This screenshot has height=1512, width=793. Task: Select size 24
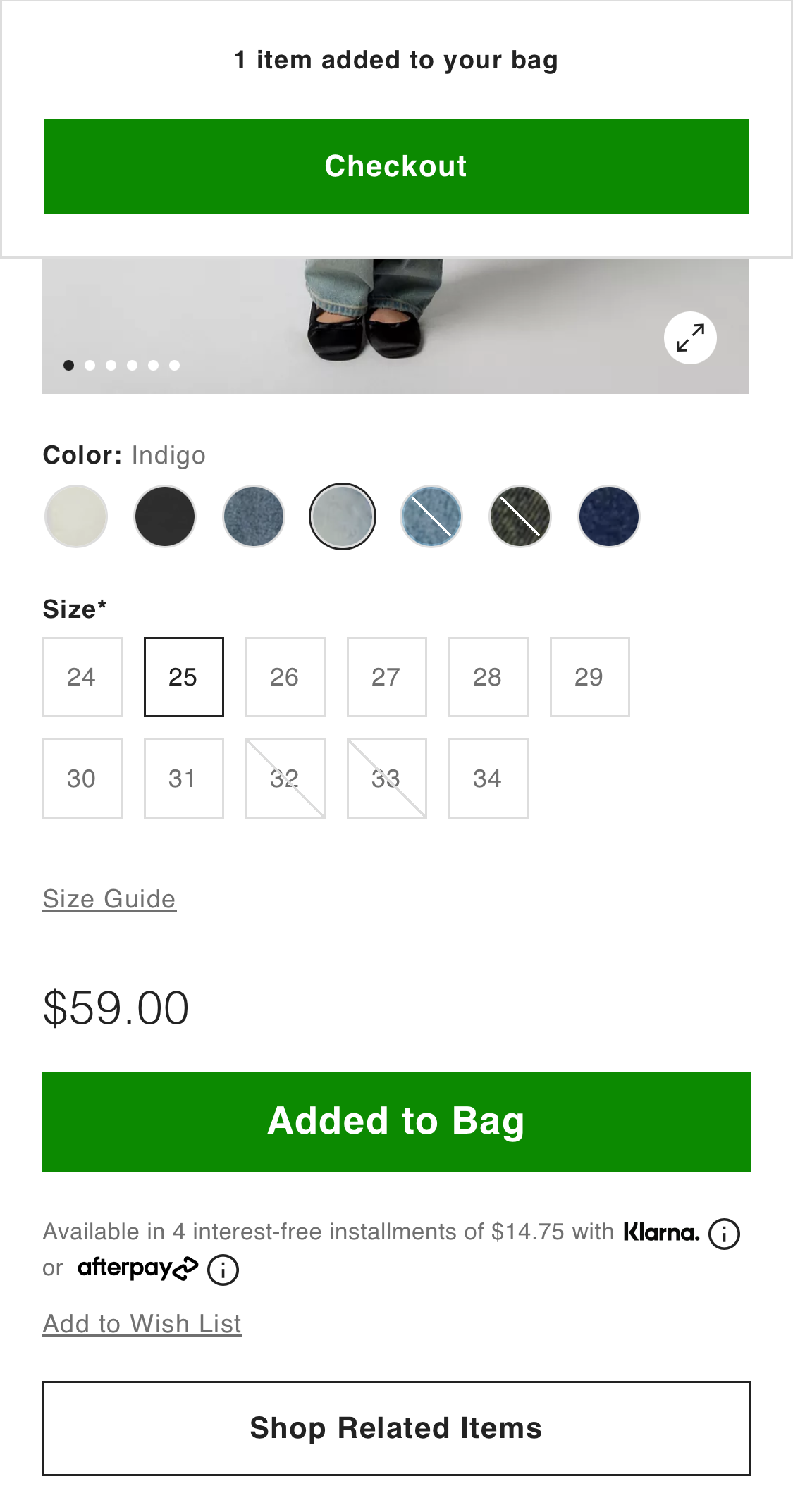click(82, 676)
